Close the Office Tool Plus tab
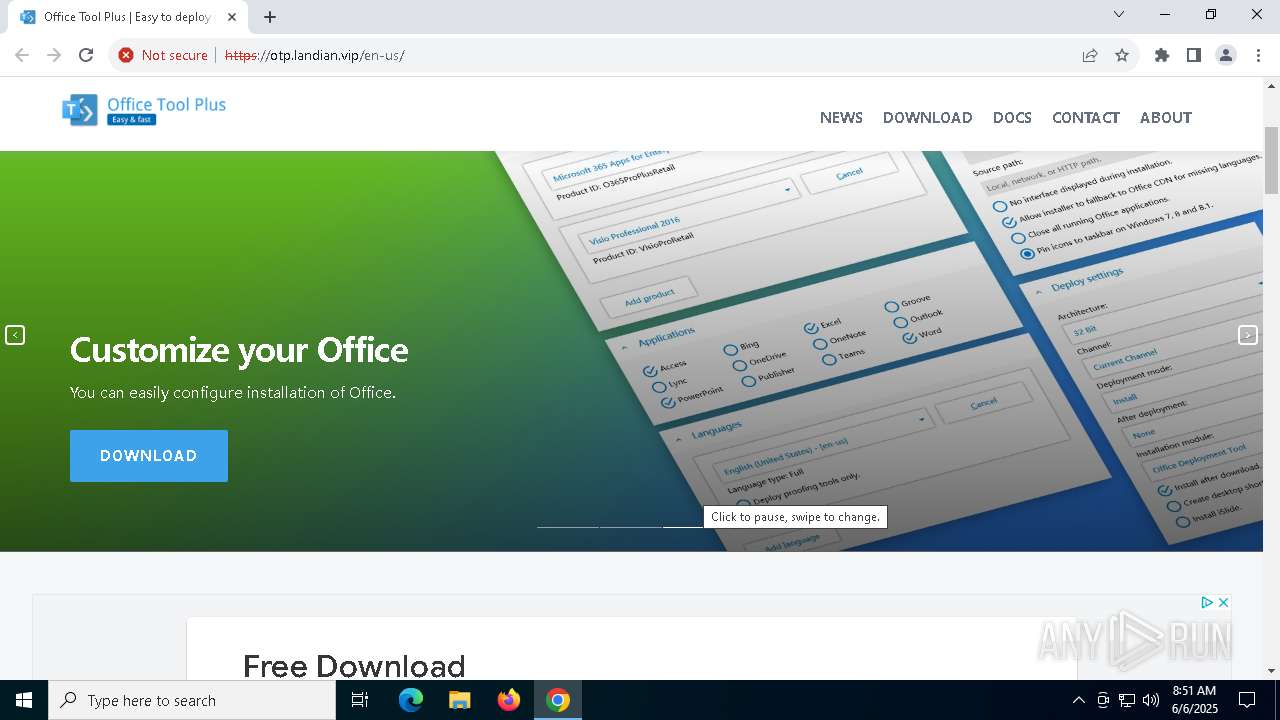Image resolution: width=1280 pixels, height=720 pixels. (x=232, y=17)
